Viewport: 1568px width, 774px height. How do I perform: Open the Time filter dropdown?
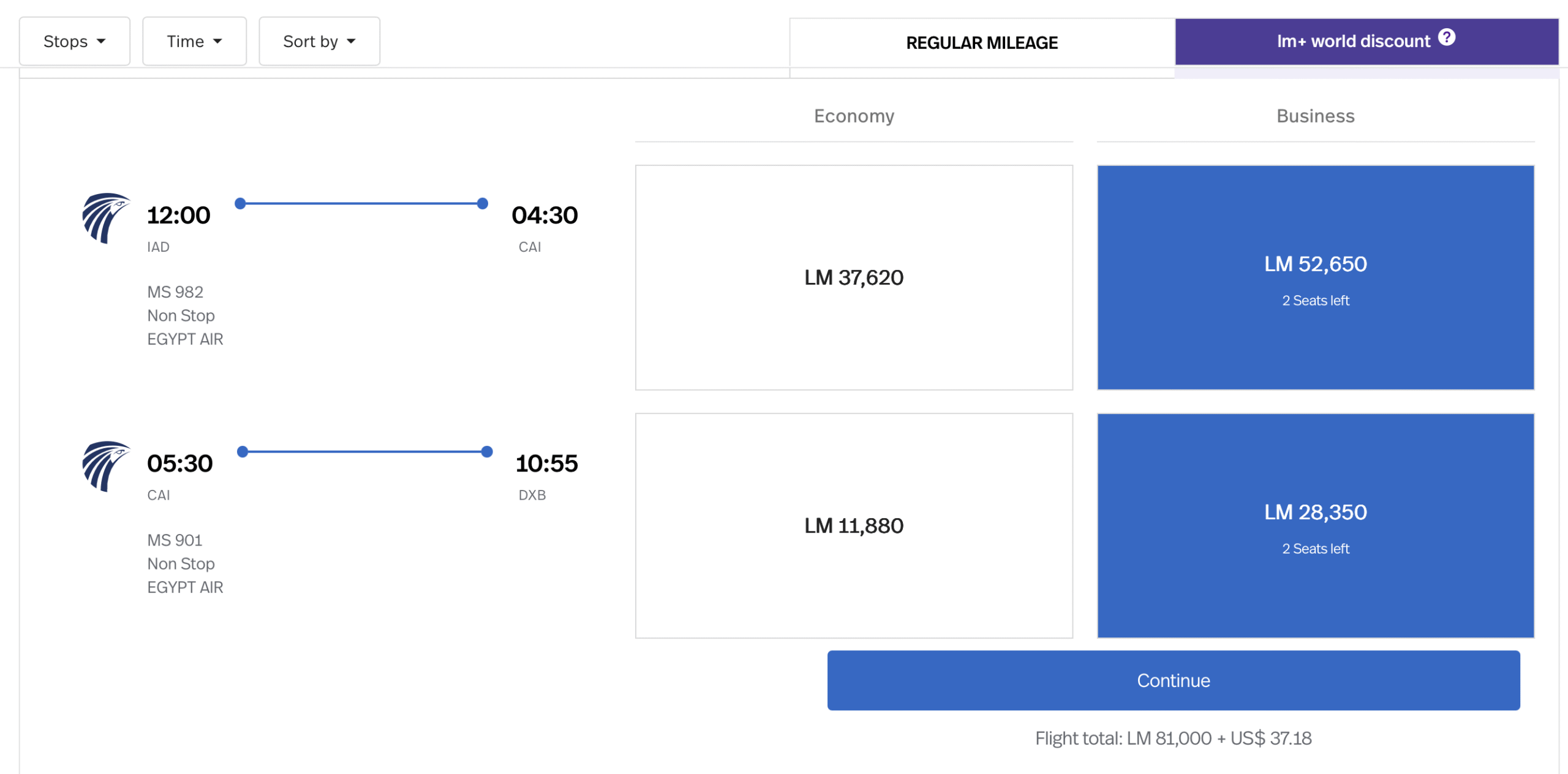point(194,42)
